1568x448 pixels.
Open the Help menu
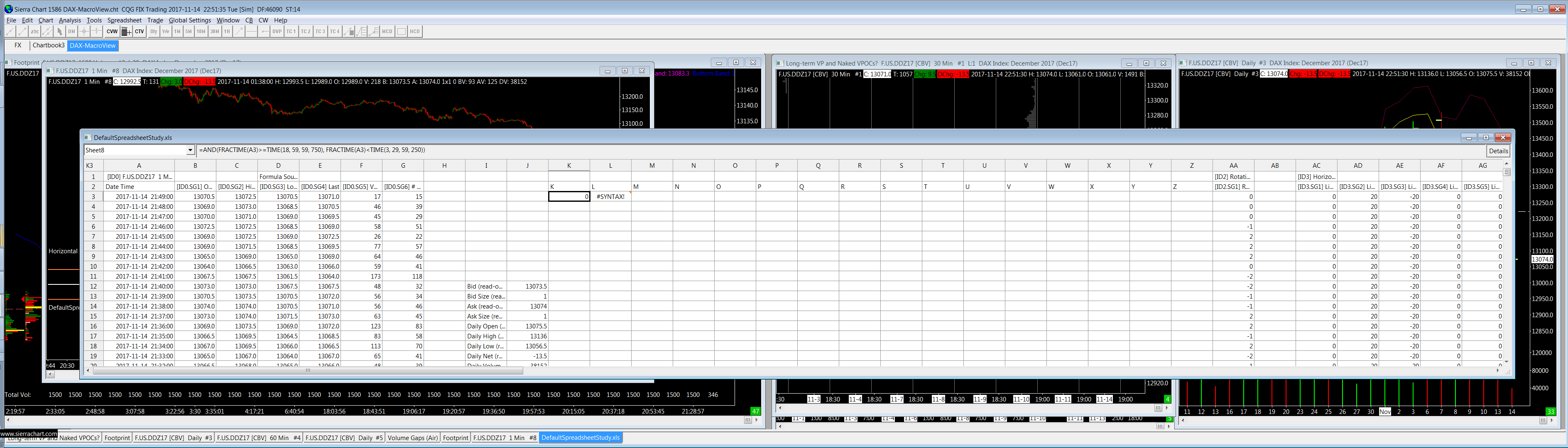pyautogui.click(x=281, y=20)
